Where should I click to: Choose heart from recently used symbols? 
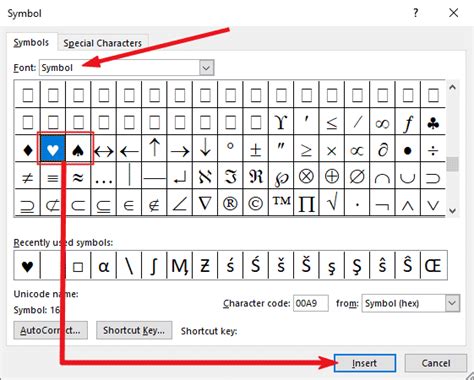click(27, 266)
